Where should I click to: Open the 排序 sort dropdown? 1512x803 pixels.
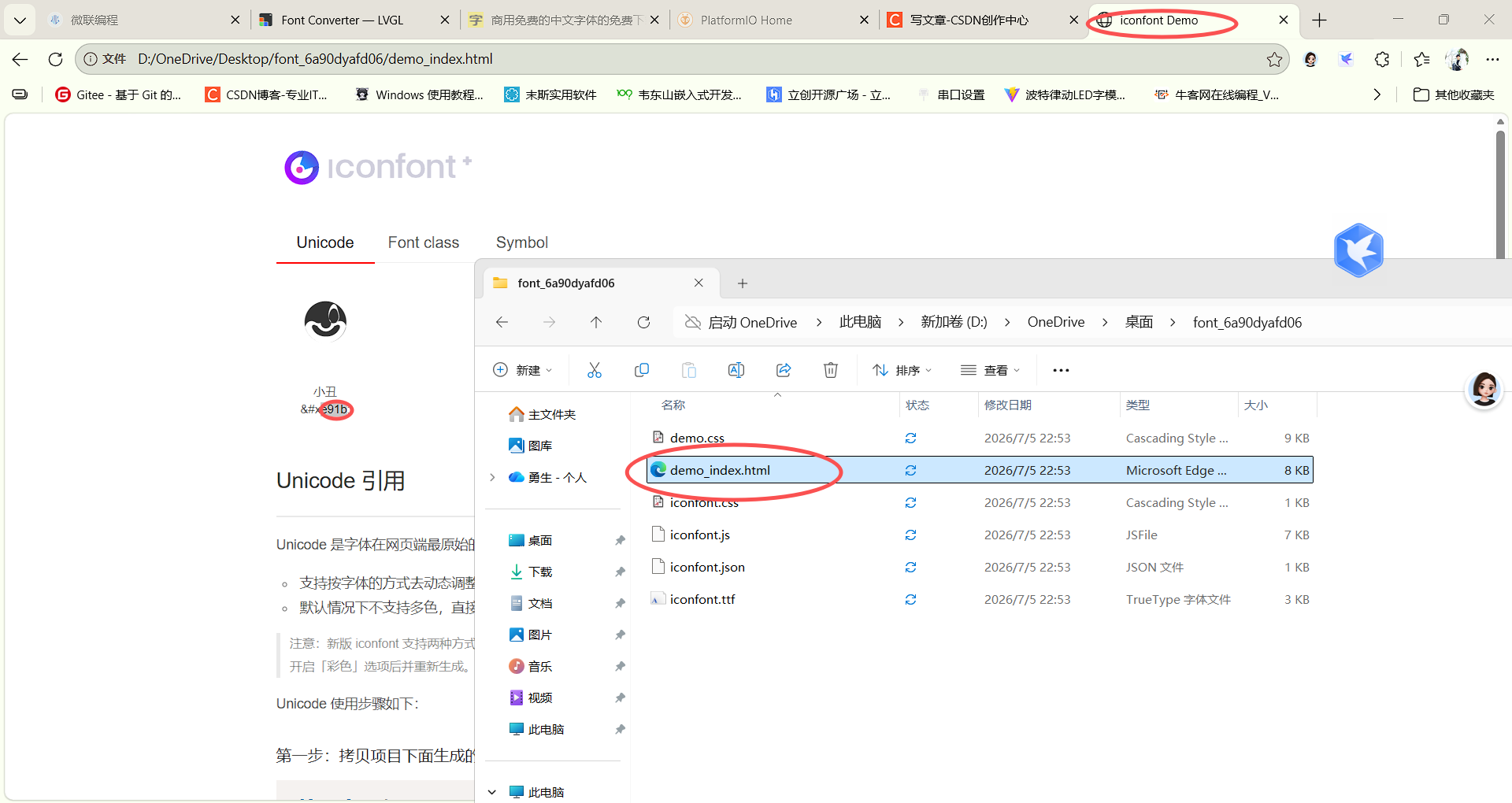[902, 370]
